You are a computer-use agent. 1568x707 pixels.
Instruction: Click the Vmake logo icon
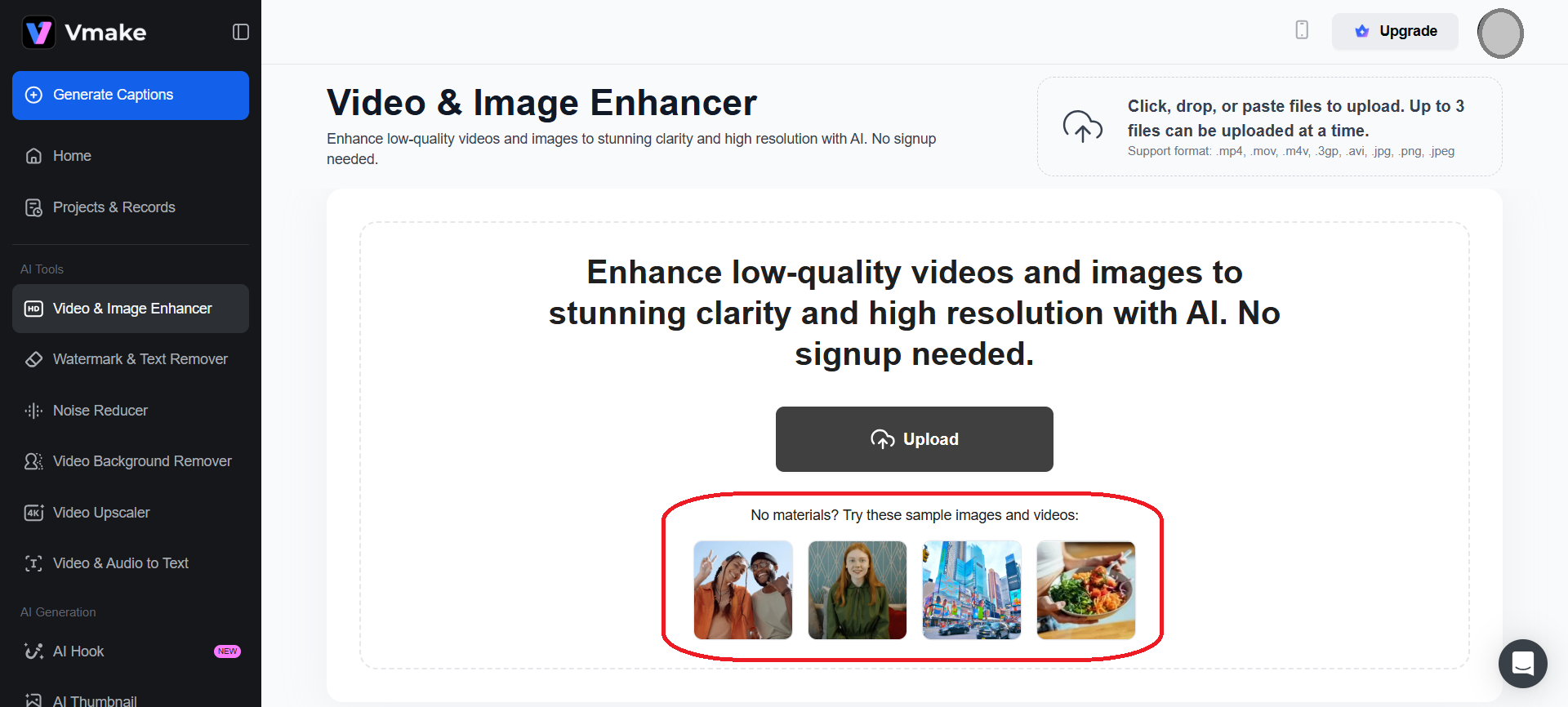click(38, 33)
